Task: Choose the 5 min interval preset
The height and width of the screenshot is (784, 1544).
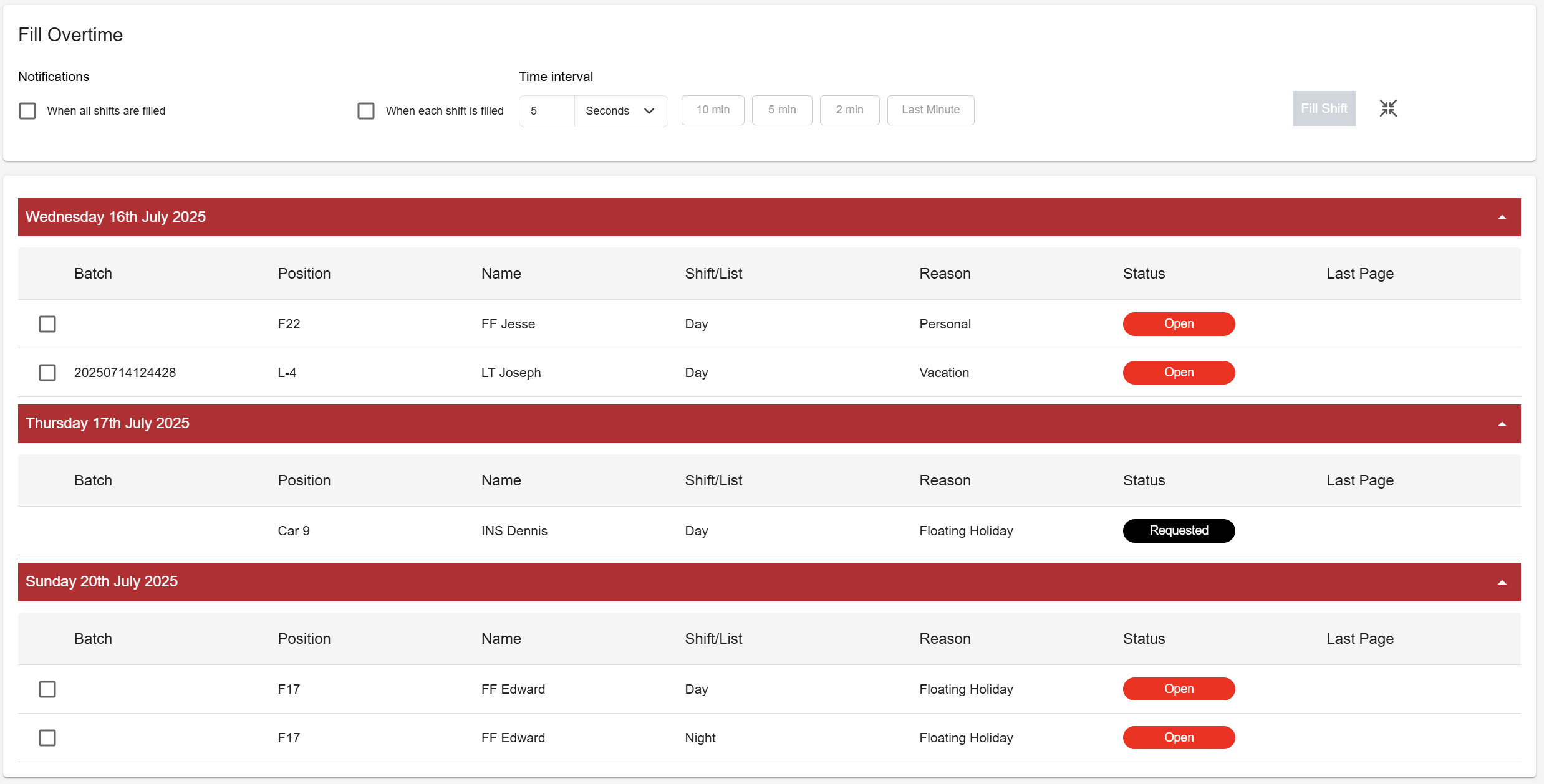Action: coord(782,110)
